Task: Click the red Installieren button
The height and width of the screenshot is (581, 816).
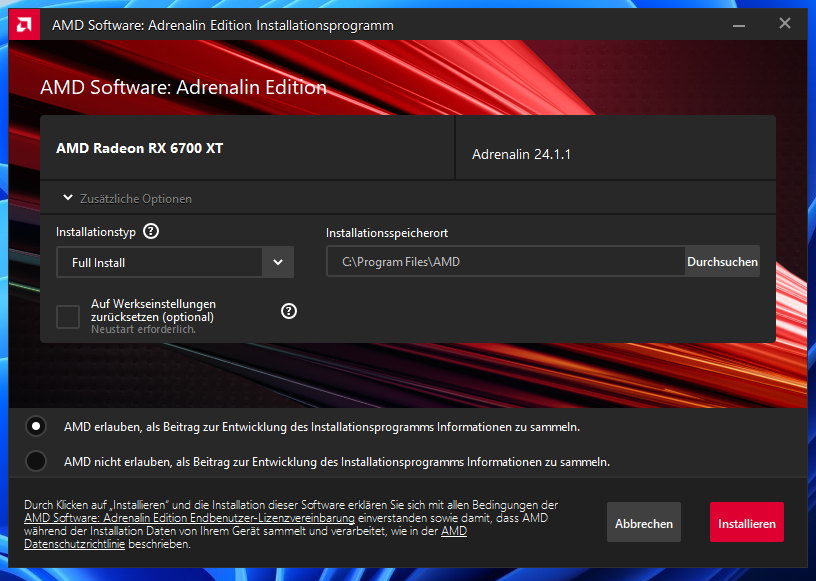Action: click(747, 522)
